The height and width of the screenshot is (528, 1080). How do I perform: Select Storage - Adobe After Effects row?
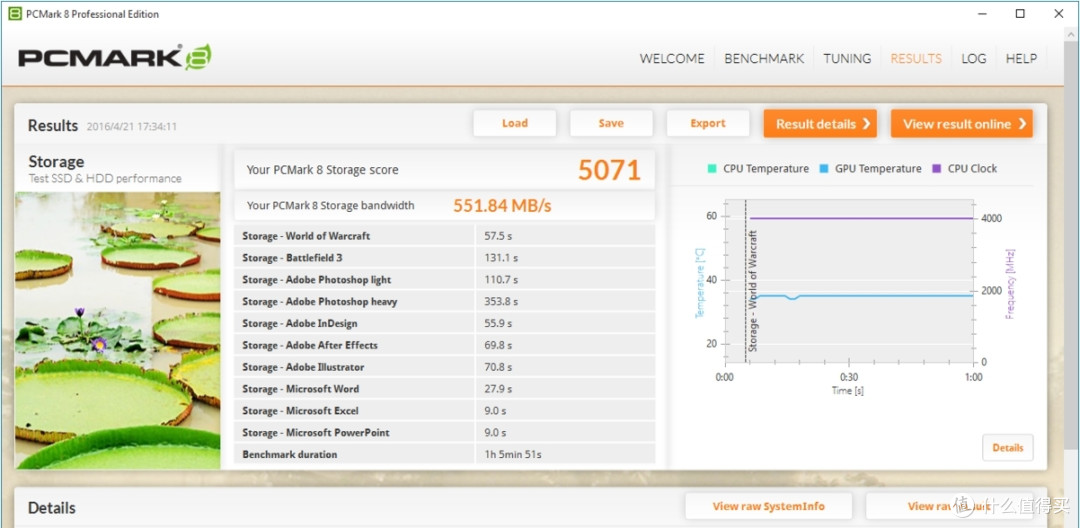tap(444, 345)
